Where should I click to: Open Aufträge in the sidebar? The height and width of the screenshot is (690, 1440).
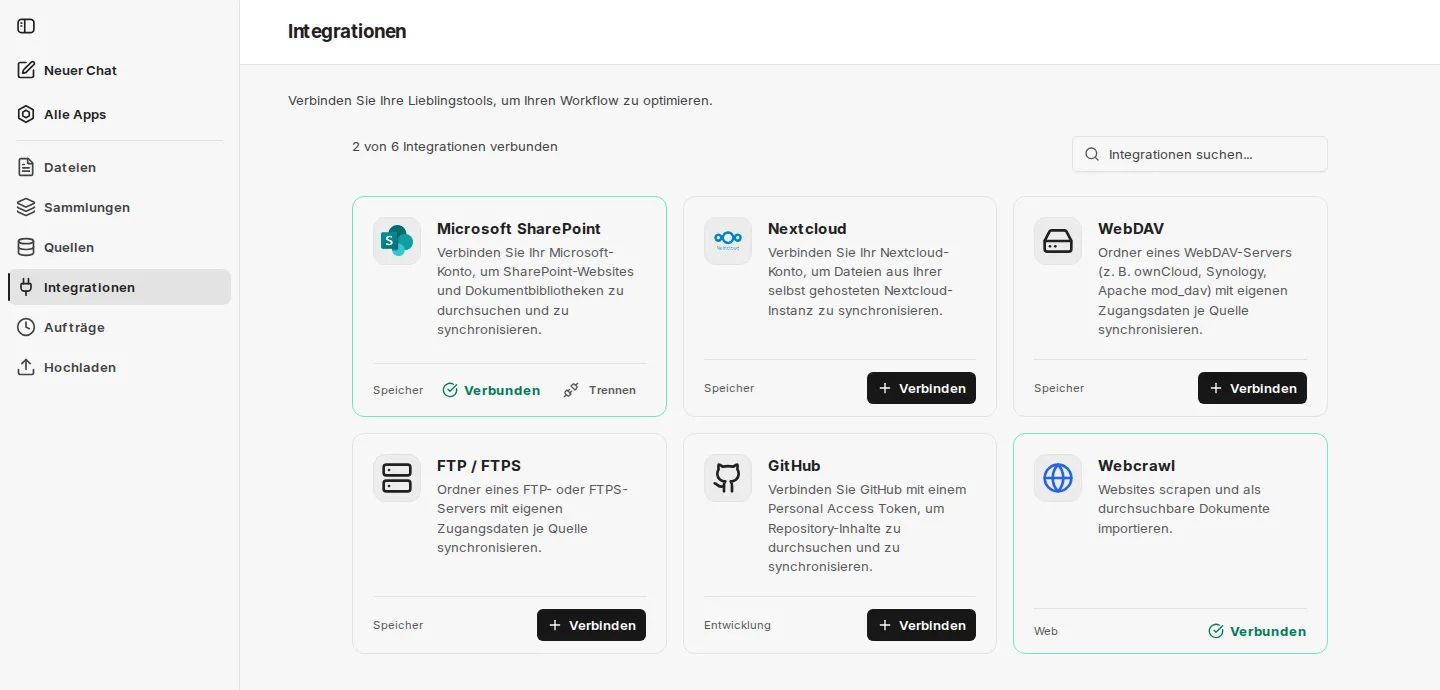[x=119, y=327]
